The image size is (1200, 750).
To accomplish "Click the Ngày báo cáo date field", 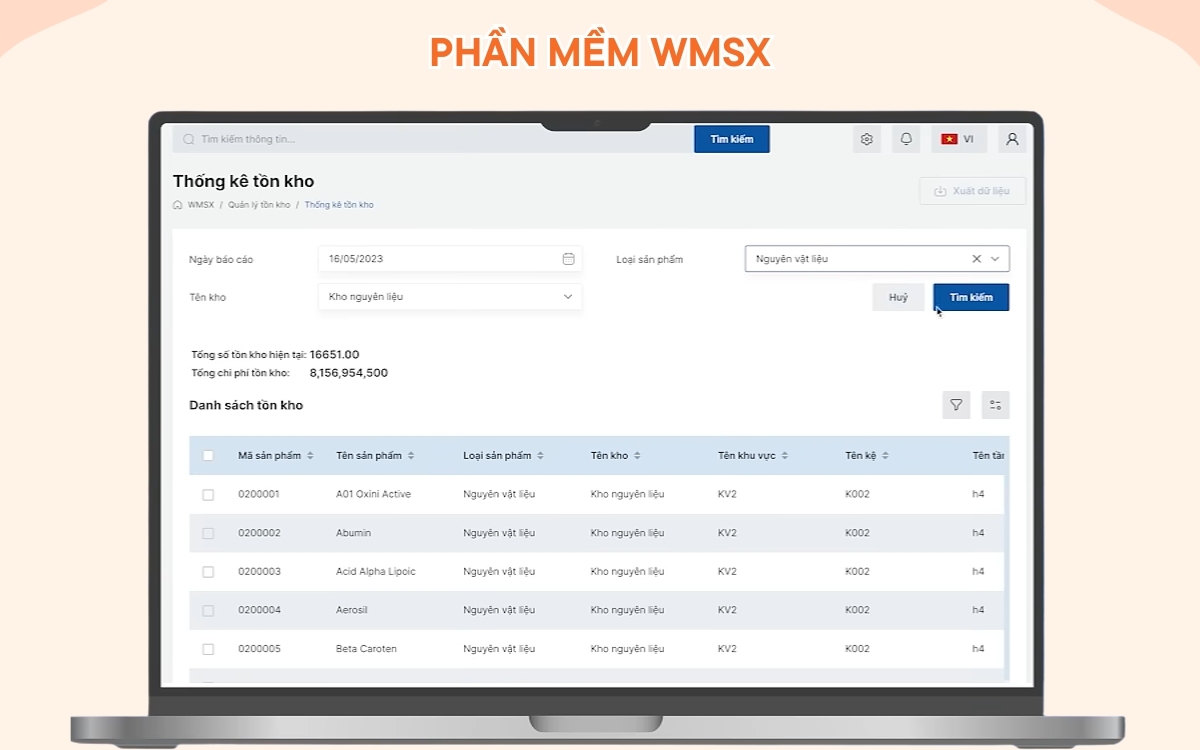I will pyautogui.click(x=450, y=259).
